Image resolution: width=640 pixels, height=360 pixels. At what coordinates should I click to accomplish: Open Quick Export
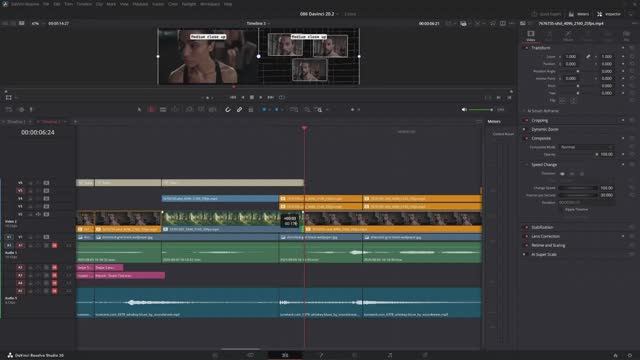(546, 14)
